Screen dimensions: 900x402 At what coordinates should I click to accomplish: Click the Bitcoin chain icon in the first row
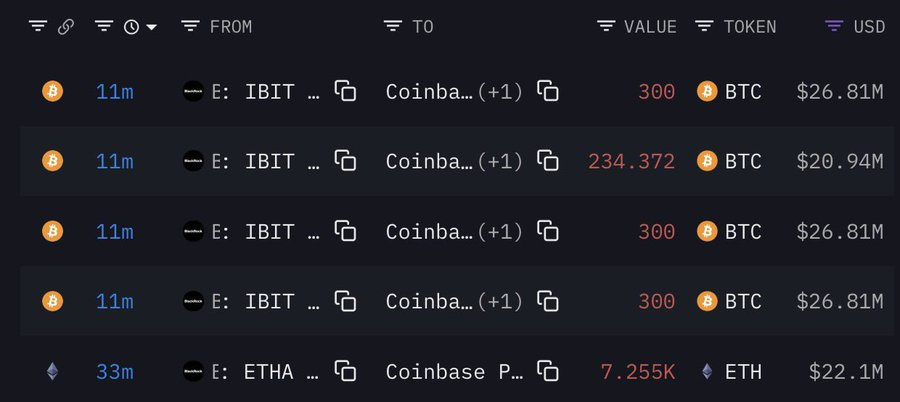click(52, 92)
